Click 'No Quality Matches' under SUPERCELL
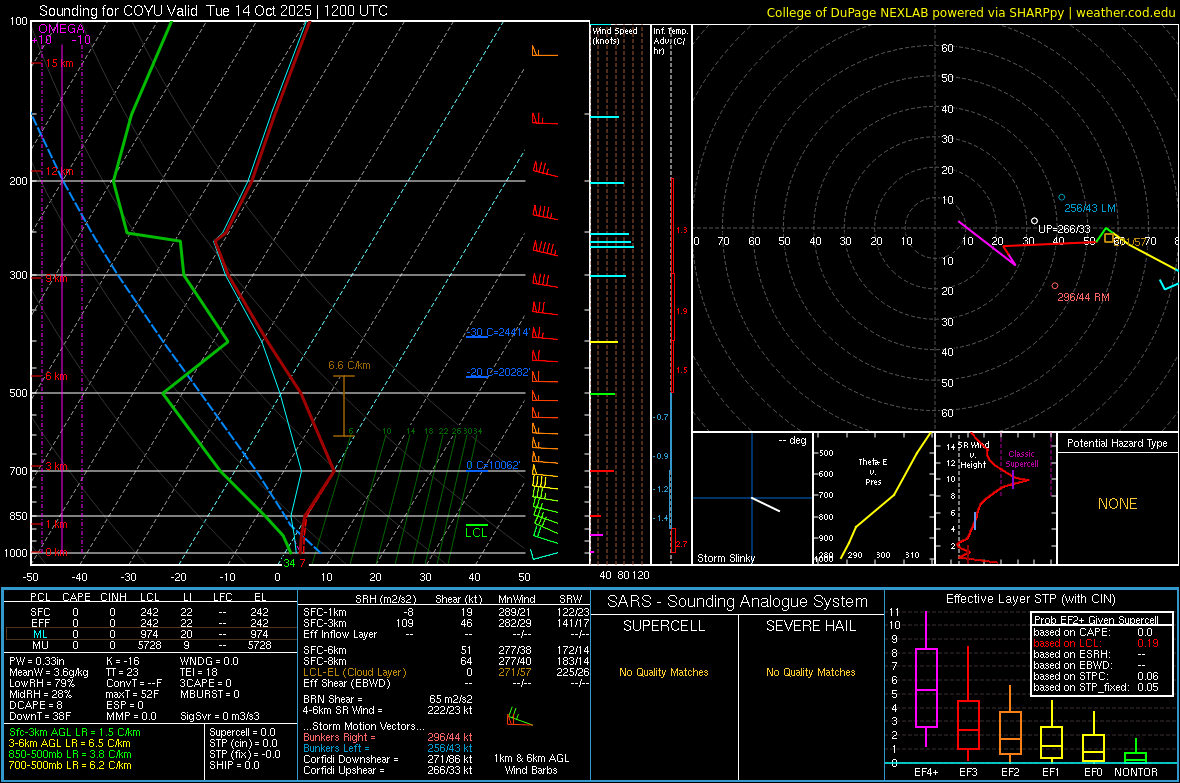This screenshot has height=783, width=1180. pos(664,672)
